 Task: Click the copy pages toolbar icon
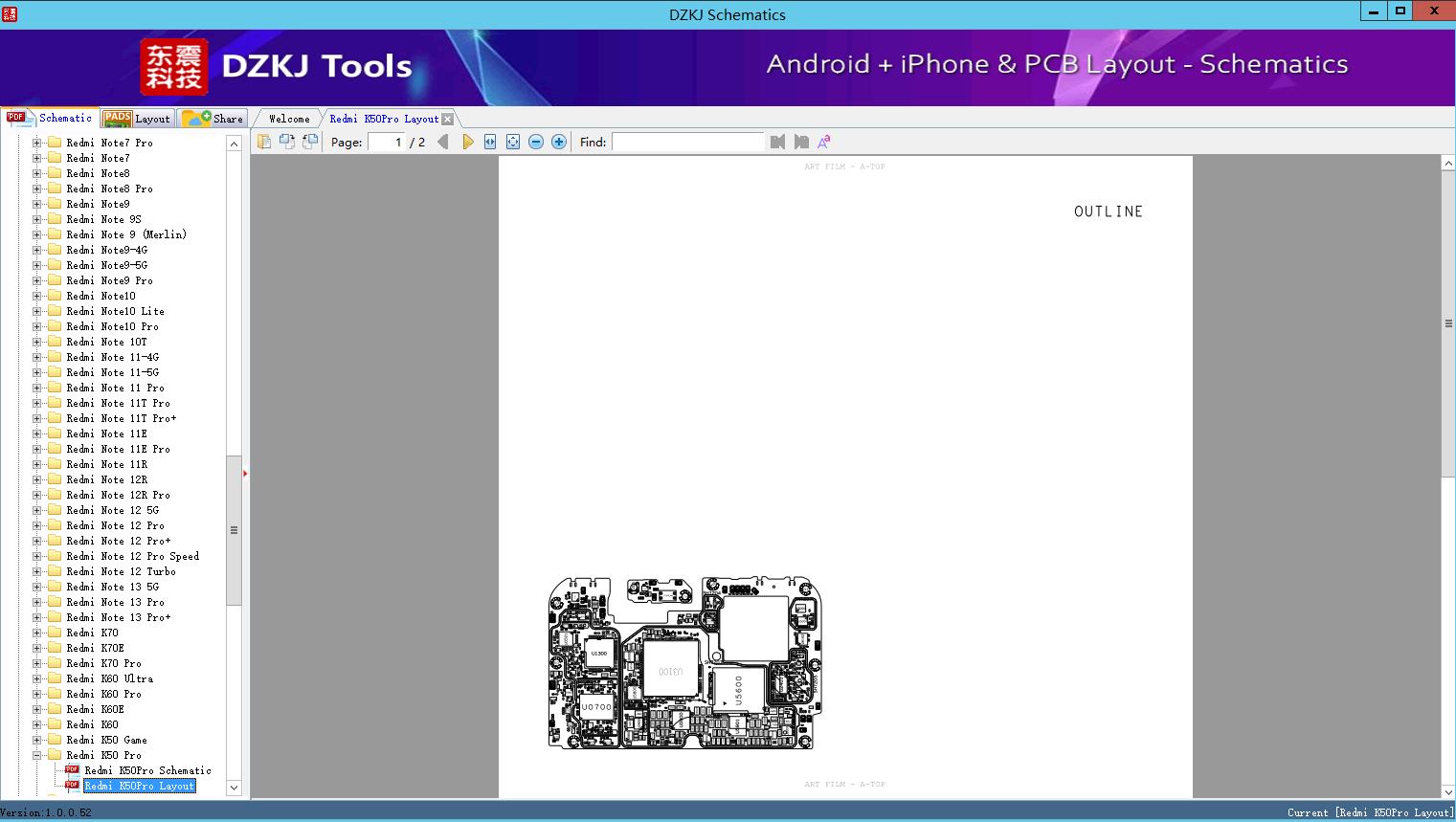tap(264, 142)
